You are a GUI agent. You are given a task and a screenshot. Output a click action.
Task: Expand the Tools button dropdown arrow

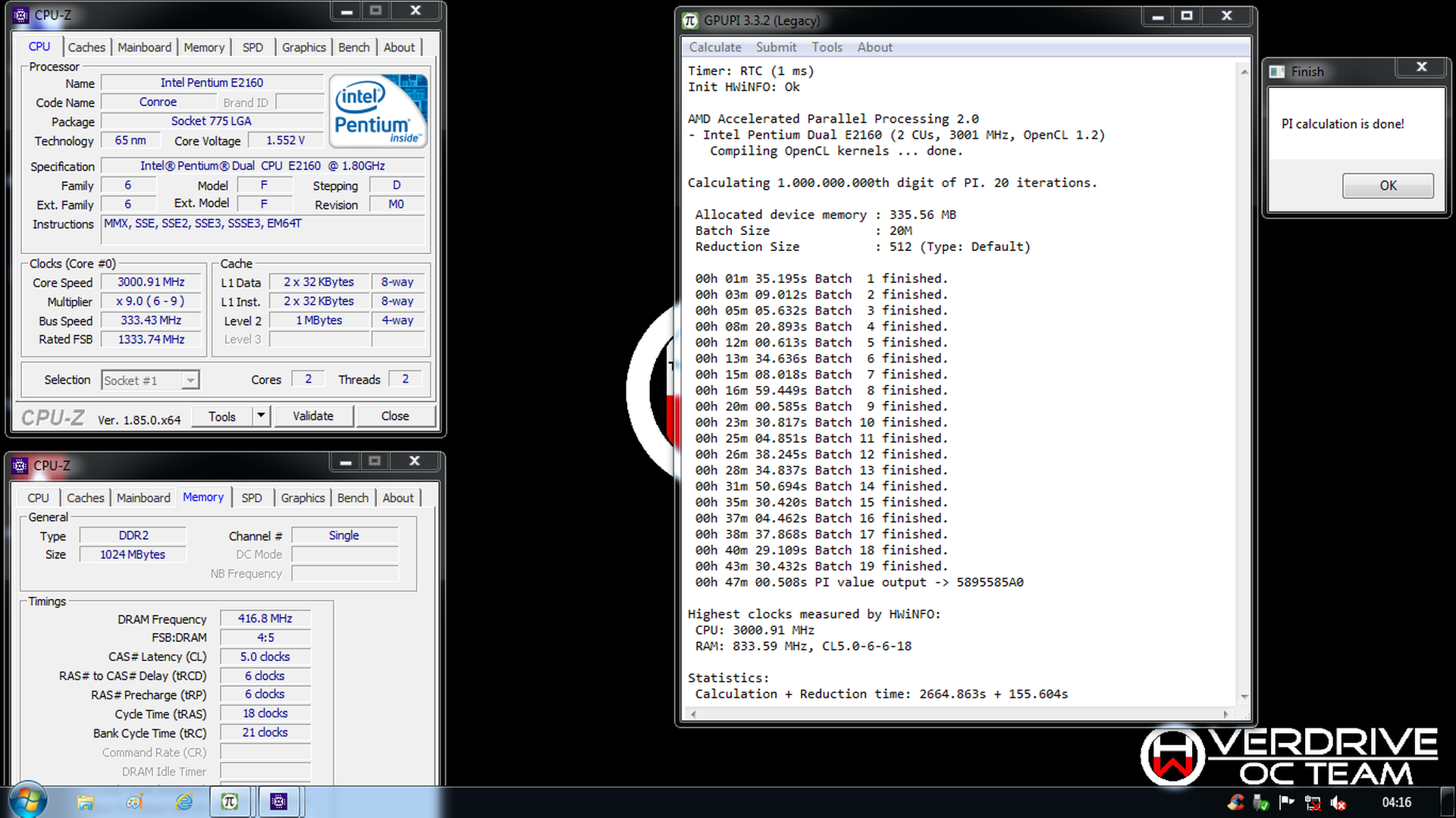(x=261, y=415)
